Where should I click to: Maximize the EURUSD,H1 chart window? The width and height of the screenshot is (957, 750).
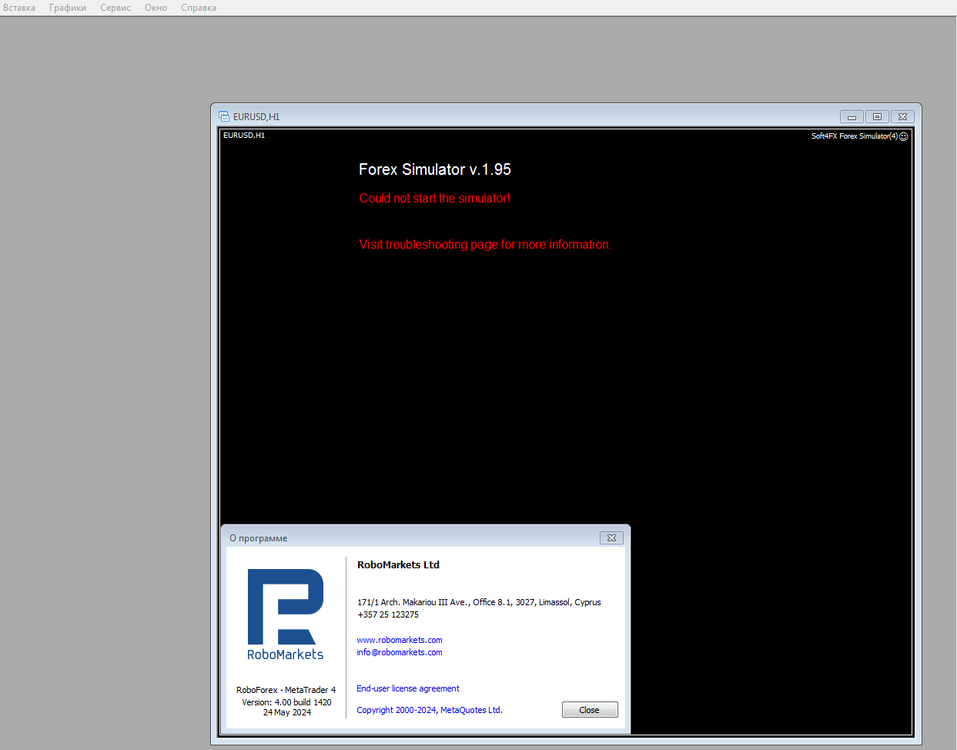coord(877,117)
